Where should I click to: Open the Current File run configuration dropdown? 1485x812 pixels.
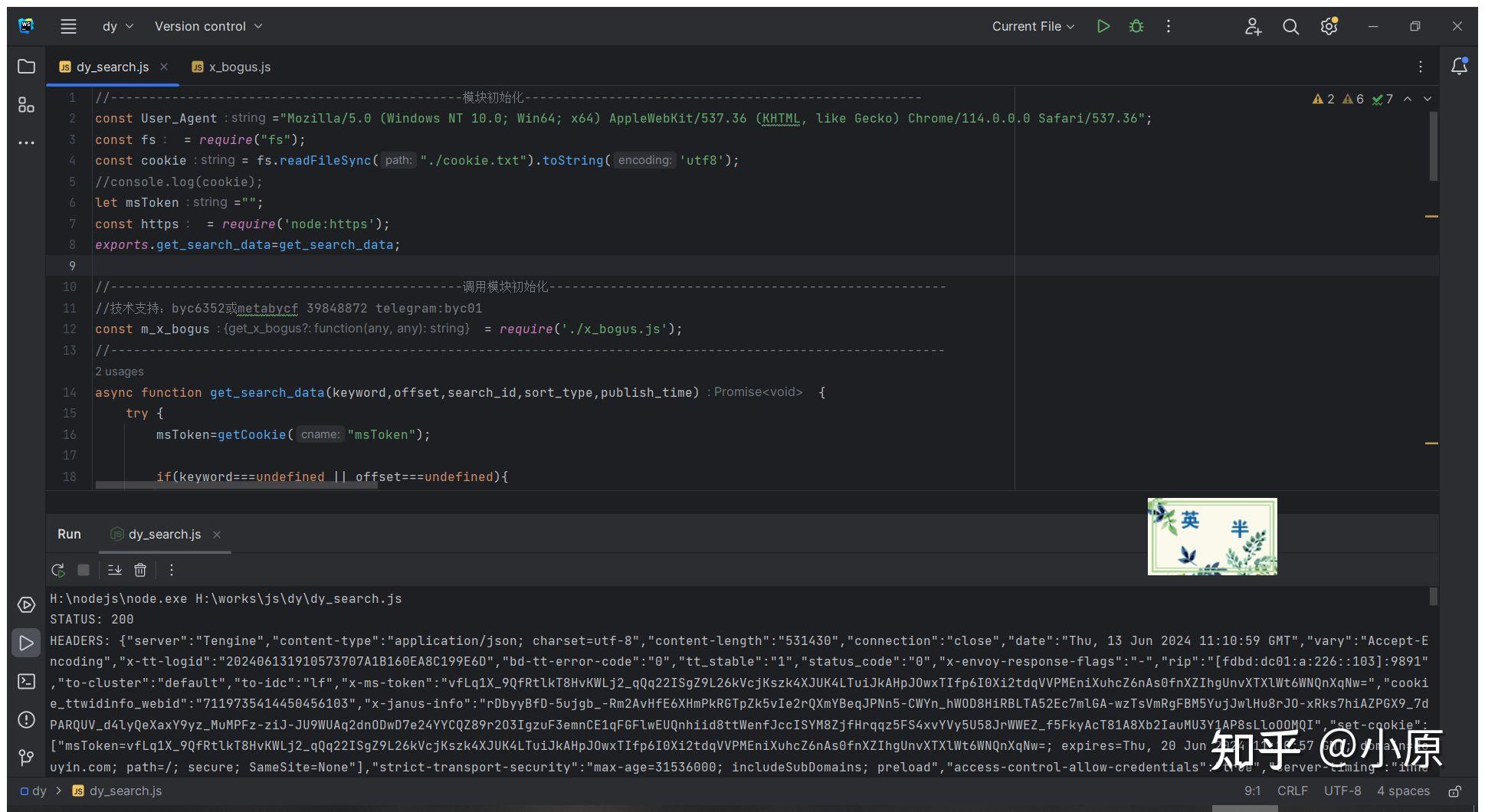click(1033, 26)
